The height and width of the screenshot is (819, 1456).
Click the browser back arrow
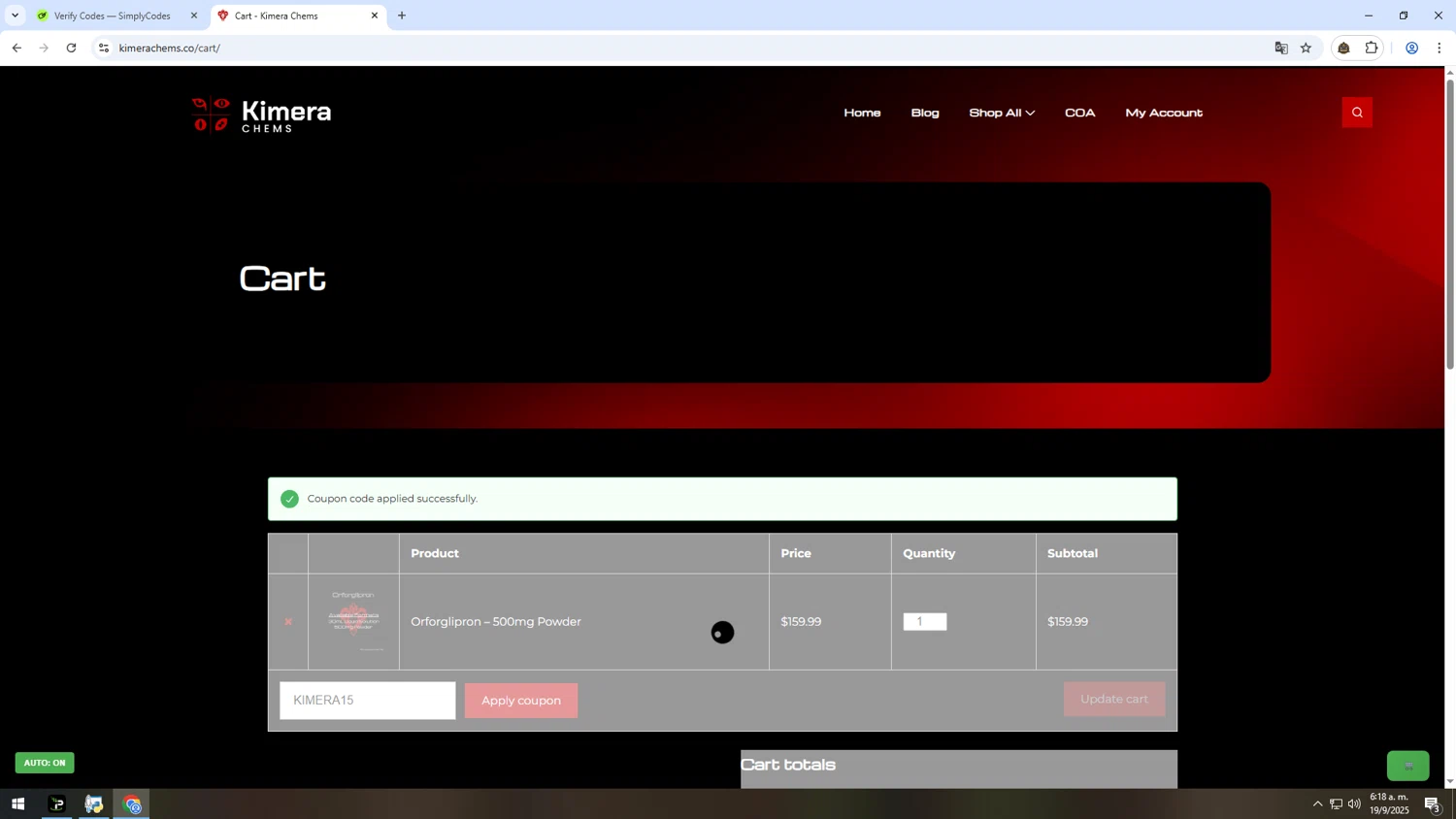(17, 48)
